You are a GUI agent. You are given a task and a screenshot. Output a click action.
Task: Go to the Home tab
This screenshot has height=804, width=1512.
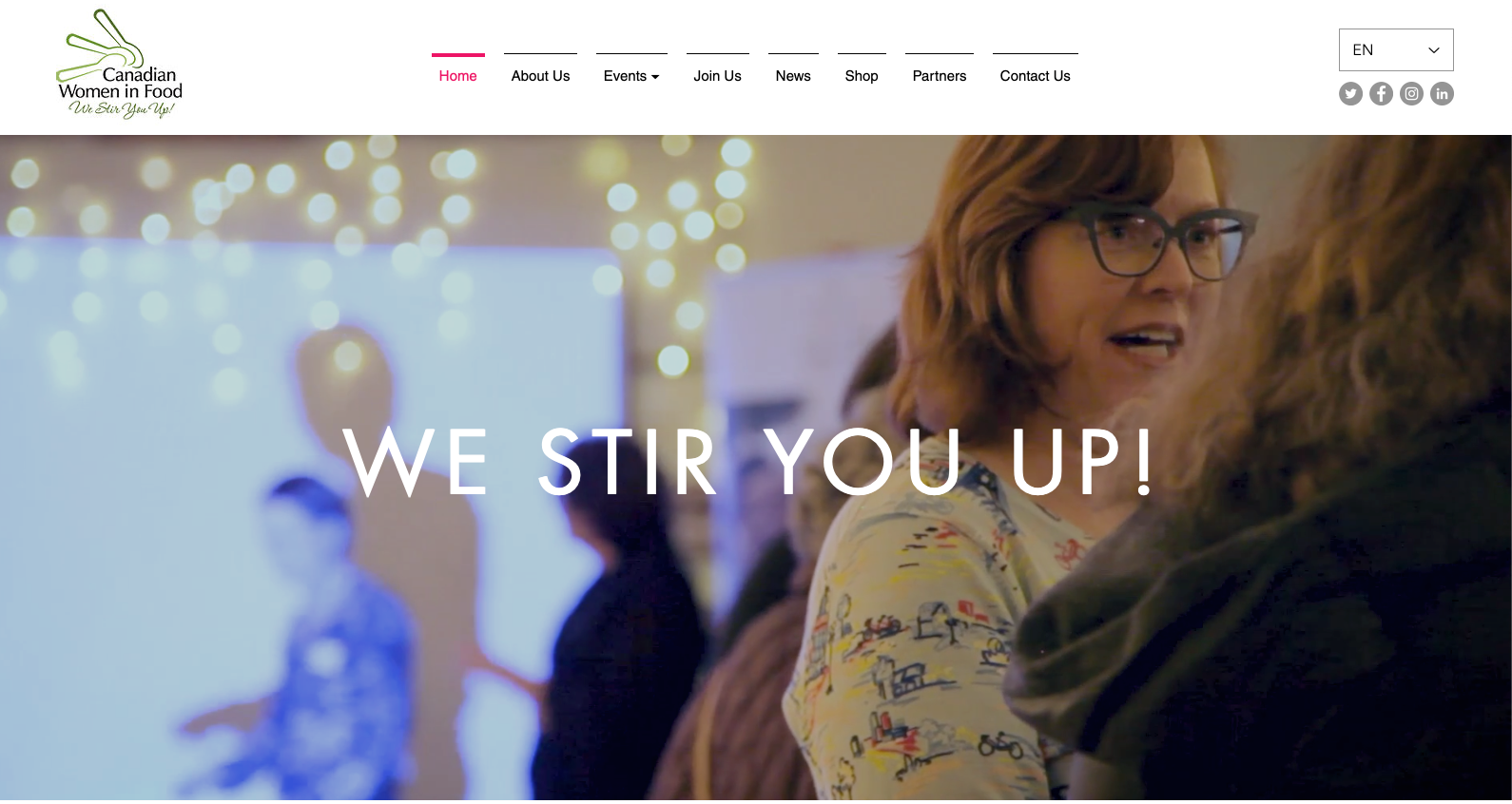point(457,75)
